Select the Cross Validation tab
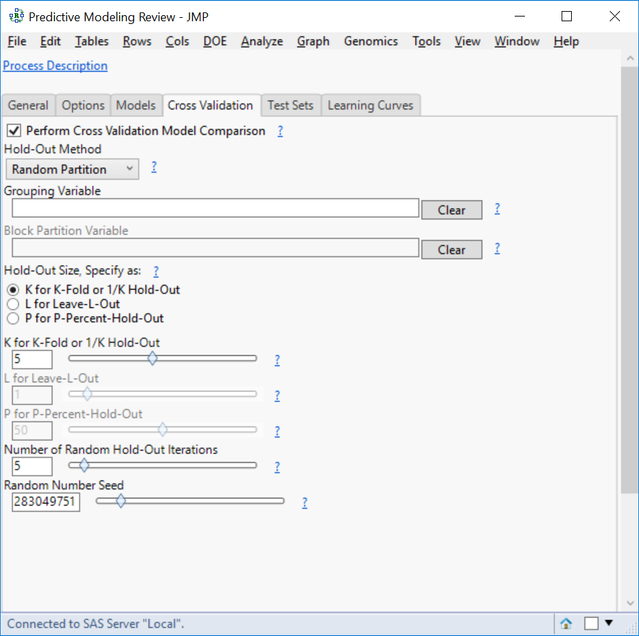The height and width of the screenshot is (636, 639). click(211, 106)
